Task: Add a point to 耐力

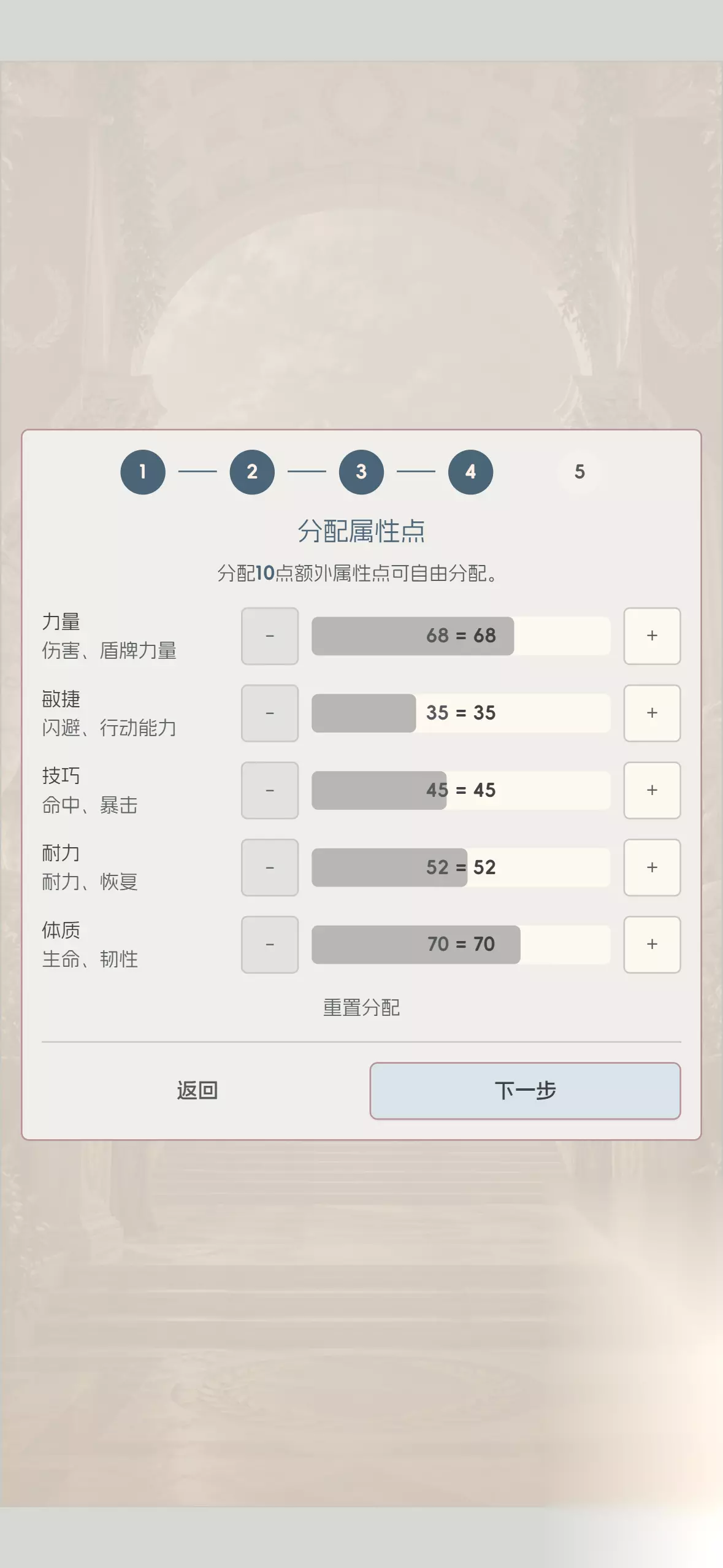Action: tap(652, 867)
